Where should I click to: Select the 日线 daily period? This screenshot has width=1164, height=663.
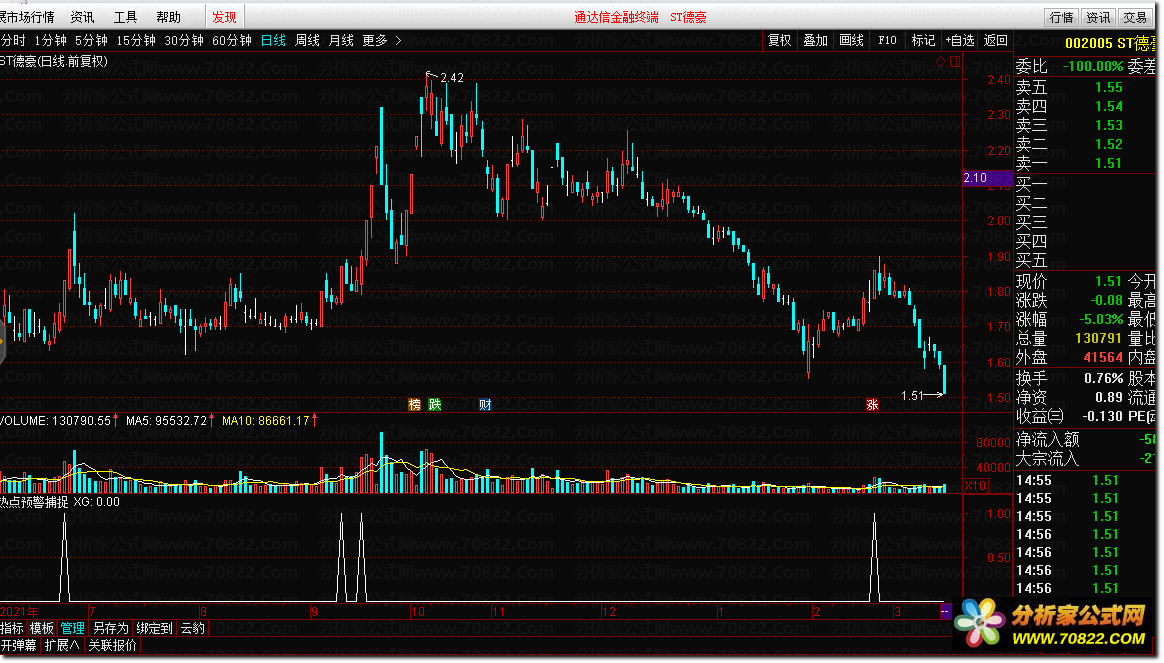point(273,40)
